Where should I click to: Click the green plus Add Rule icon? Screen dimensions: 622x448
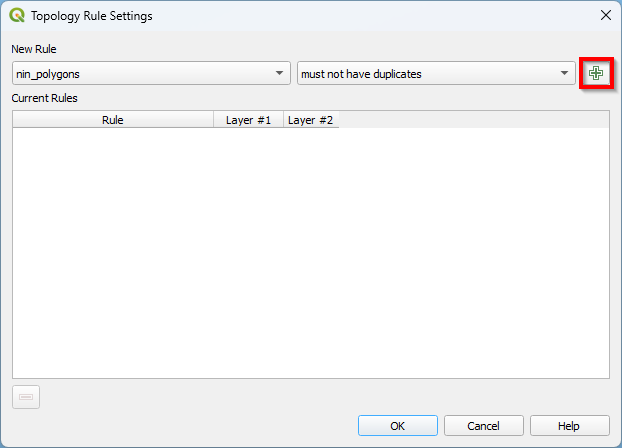(x=596, y=73)
